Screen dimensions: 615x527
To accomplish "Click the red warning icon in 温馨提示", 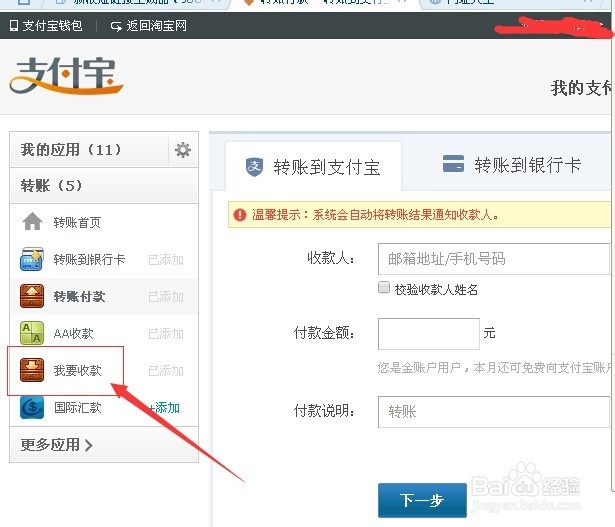I will click(240, 215).
